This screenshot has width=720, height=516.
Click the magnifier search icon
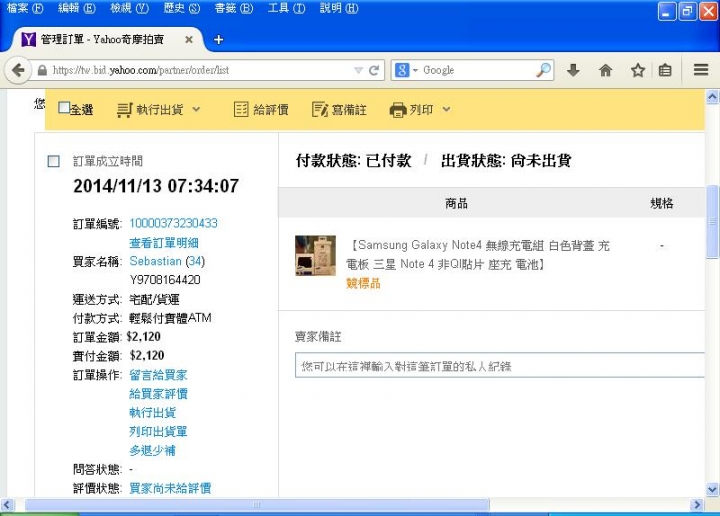click(543, 70)
